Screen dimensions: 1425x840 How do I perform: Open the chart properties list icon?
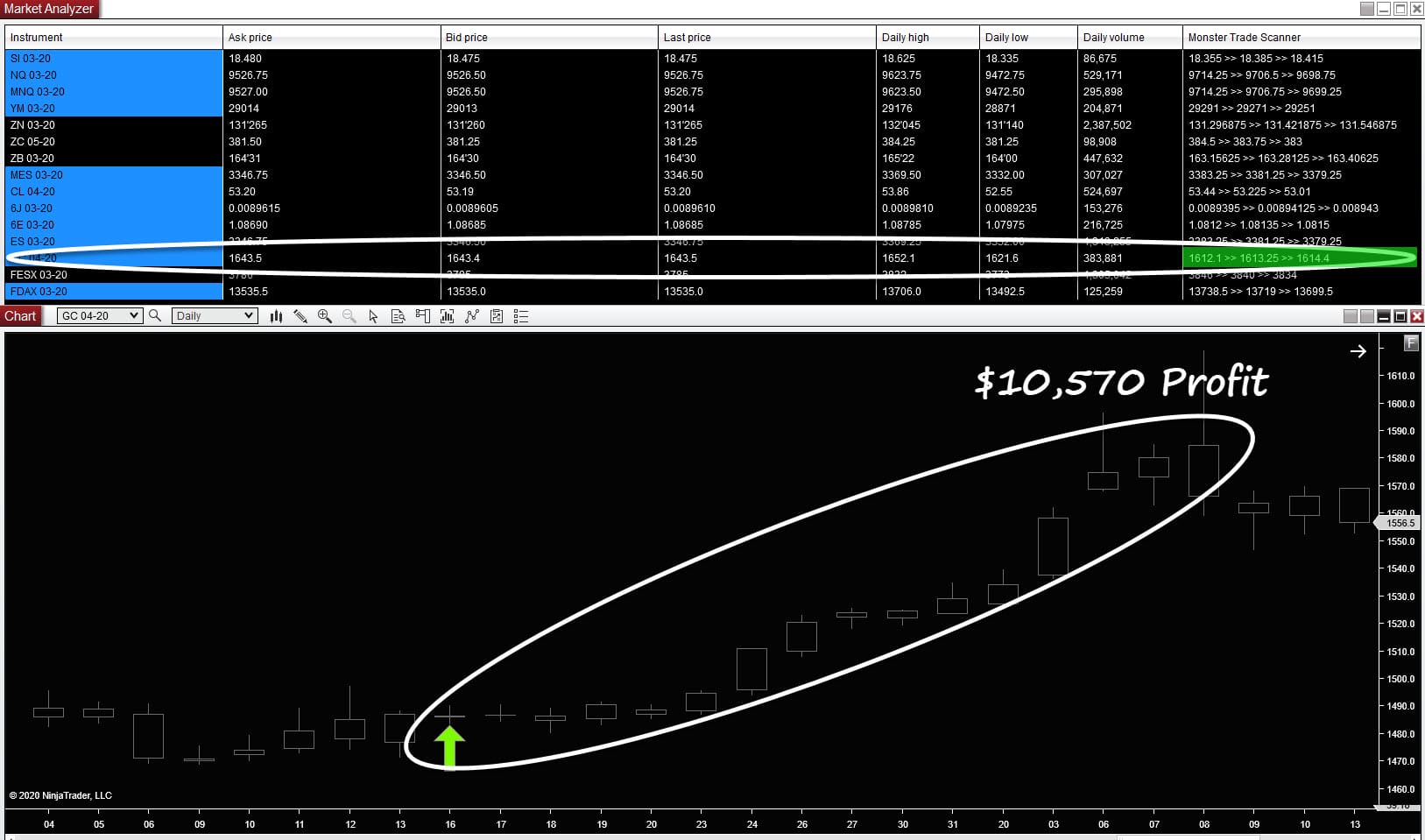click(521, 316)
